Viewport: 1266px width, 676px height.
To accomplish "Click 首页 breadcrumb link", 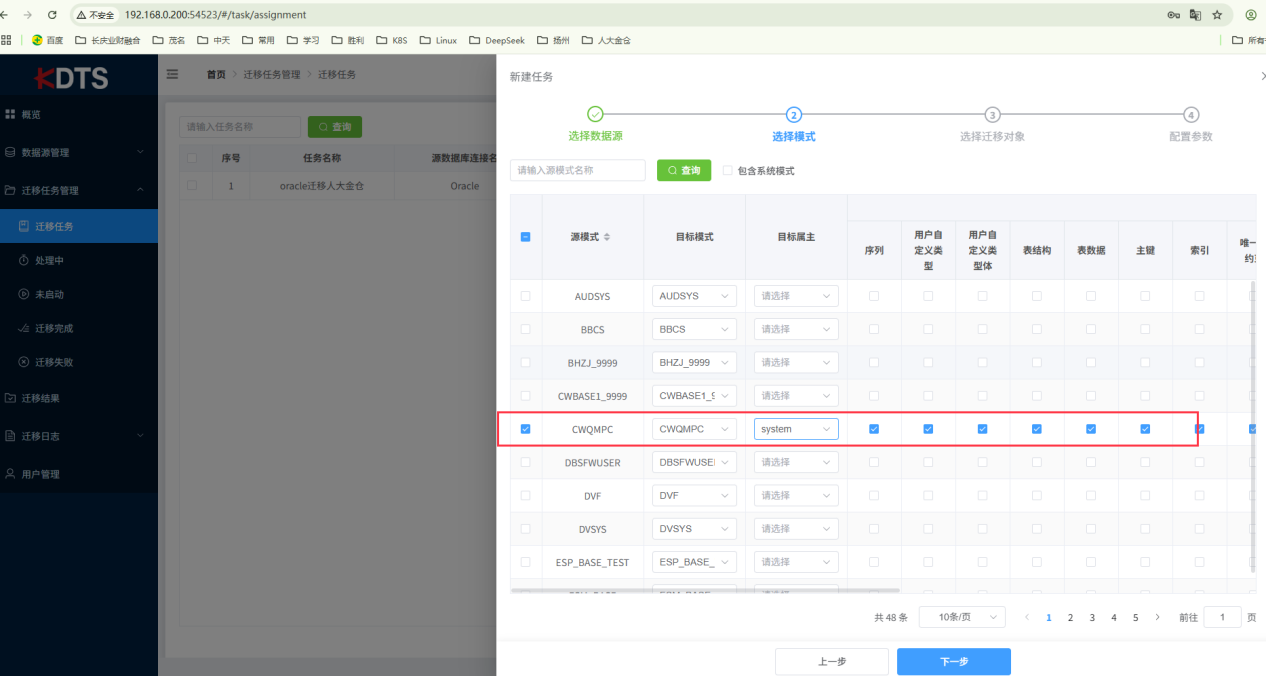I will [x=215, y=75].
